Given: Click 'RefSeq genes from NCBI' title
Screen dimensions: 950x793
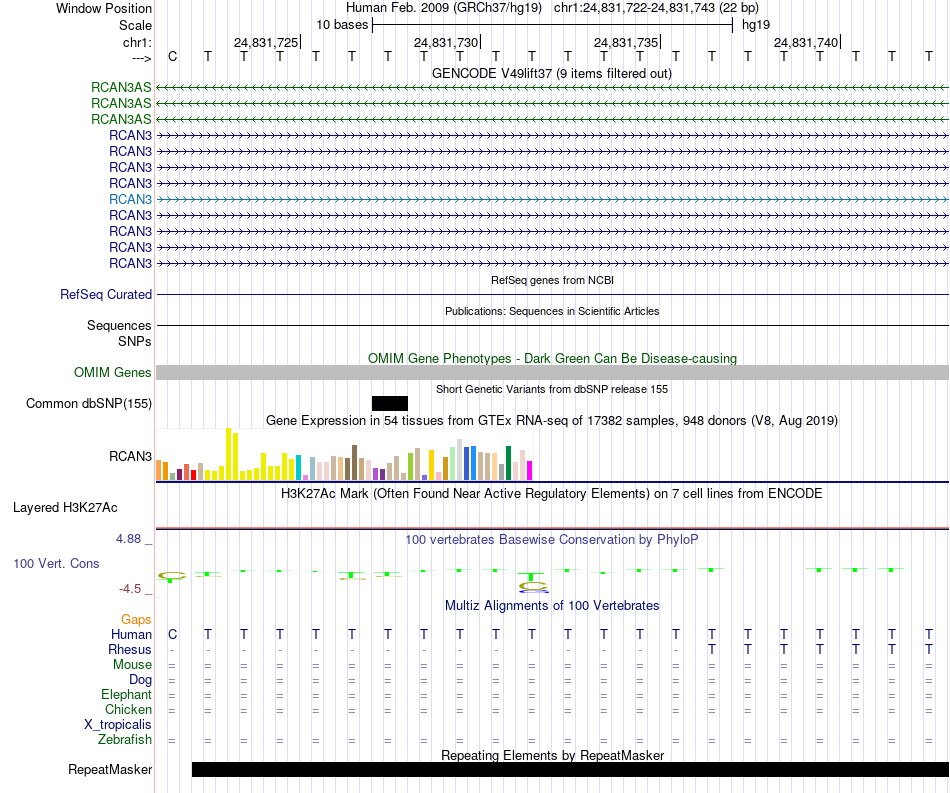Looking at the screenshot, I should pyautogui.click(x=552, y=280).
